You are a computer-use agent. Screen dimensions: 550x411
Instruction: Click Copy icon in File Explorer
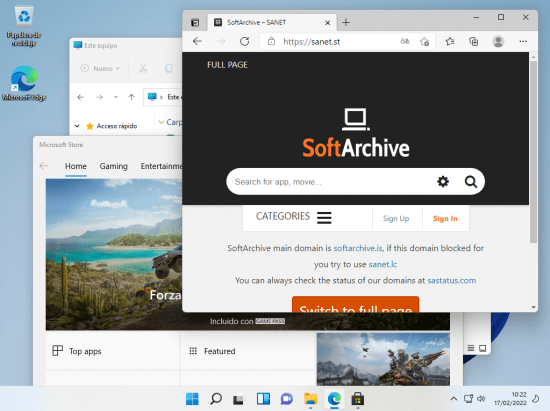(x=169, y=68)
